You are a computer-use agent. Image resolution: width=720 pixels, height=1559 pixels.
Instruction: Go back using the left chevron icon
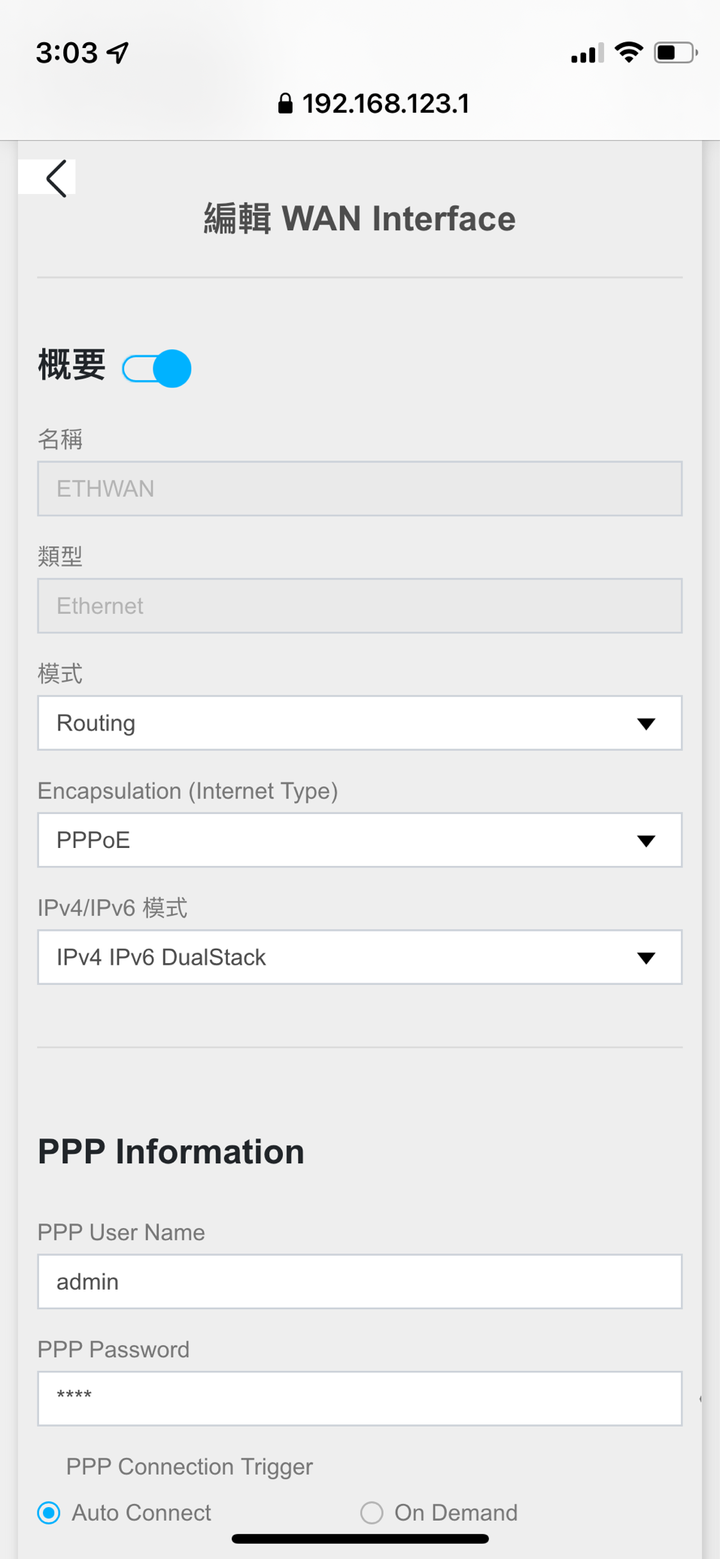tap(56, 178)
